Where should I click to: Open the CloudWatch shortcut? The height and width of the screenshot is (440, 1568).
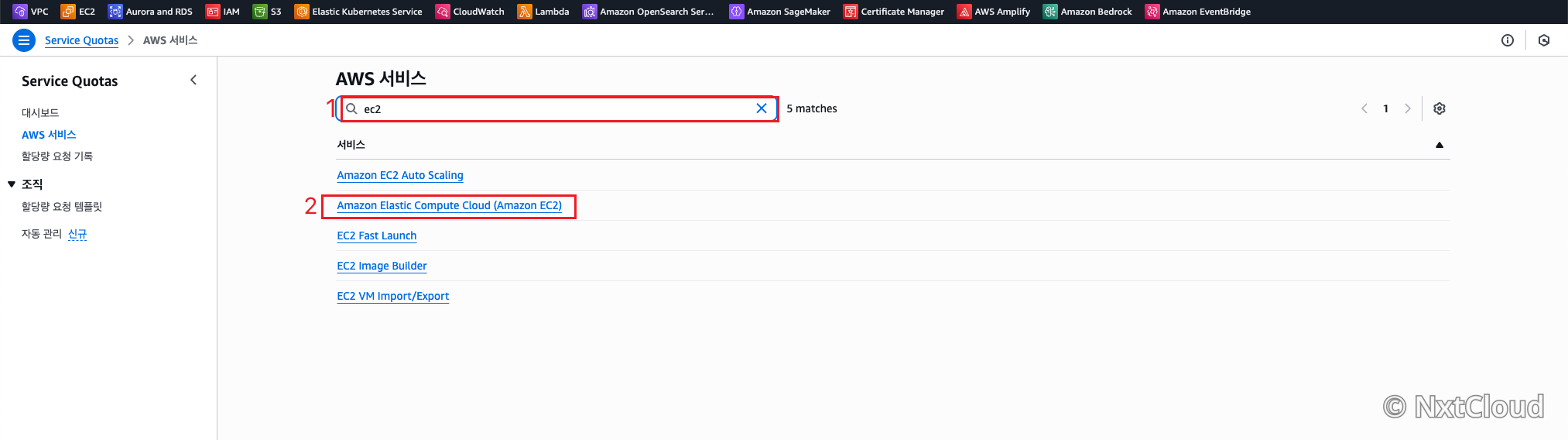pos(470,12)
